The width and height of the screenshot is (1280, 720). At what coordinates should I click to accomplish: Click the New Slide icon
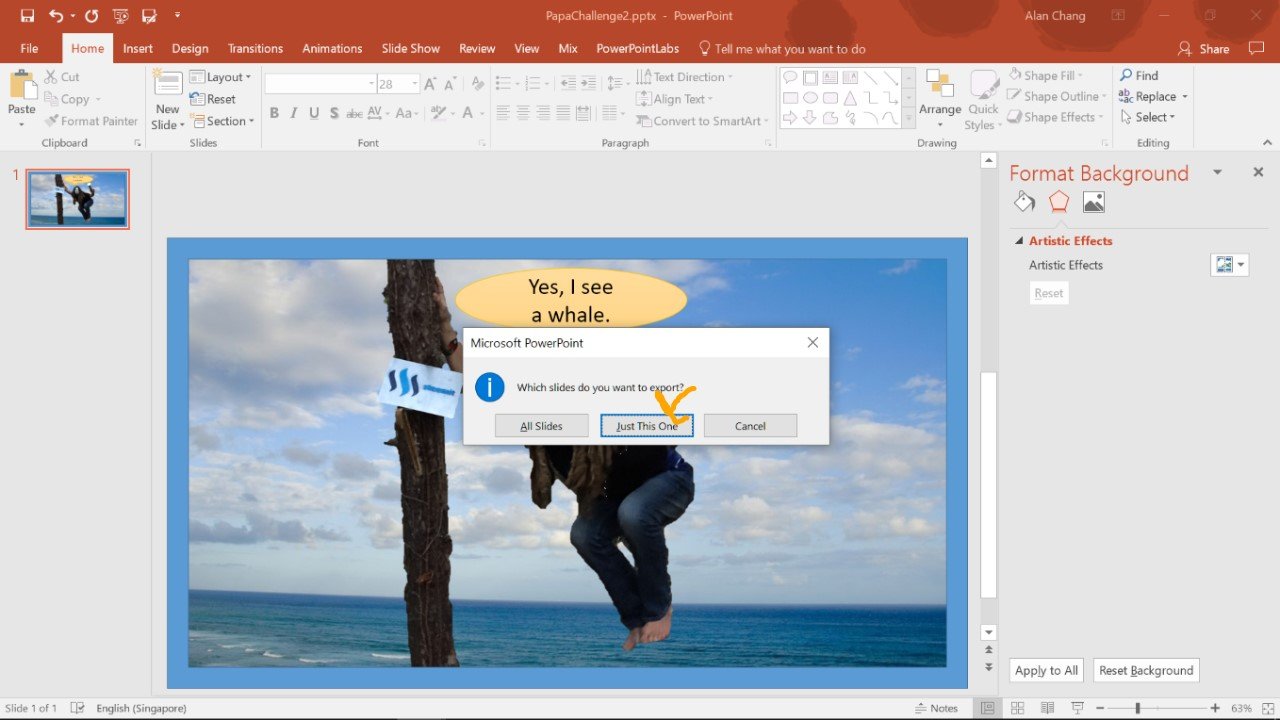[168, 83]
